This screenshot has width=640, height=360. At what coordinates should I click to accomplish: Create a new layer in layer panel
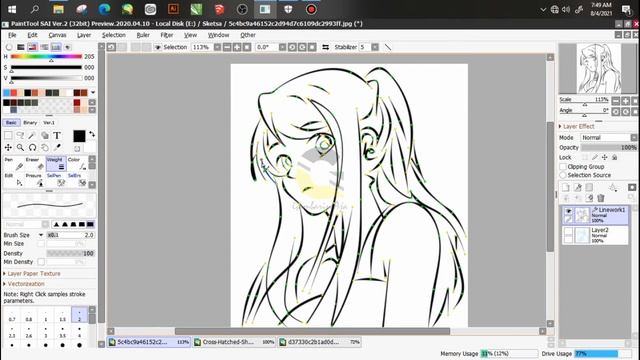(566, 187)
